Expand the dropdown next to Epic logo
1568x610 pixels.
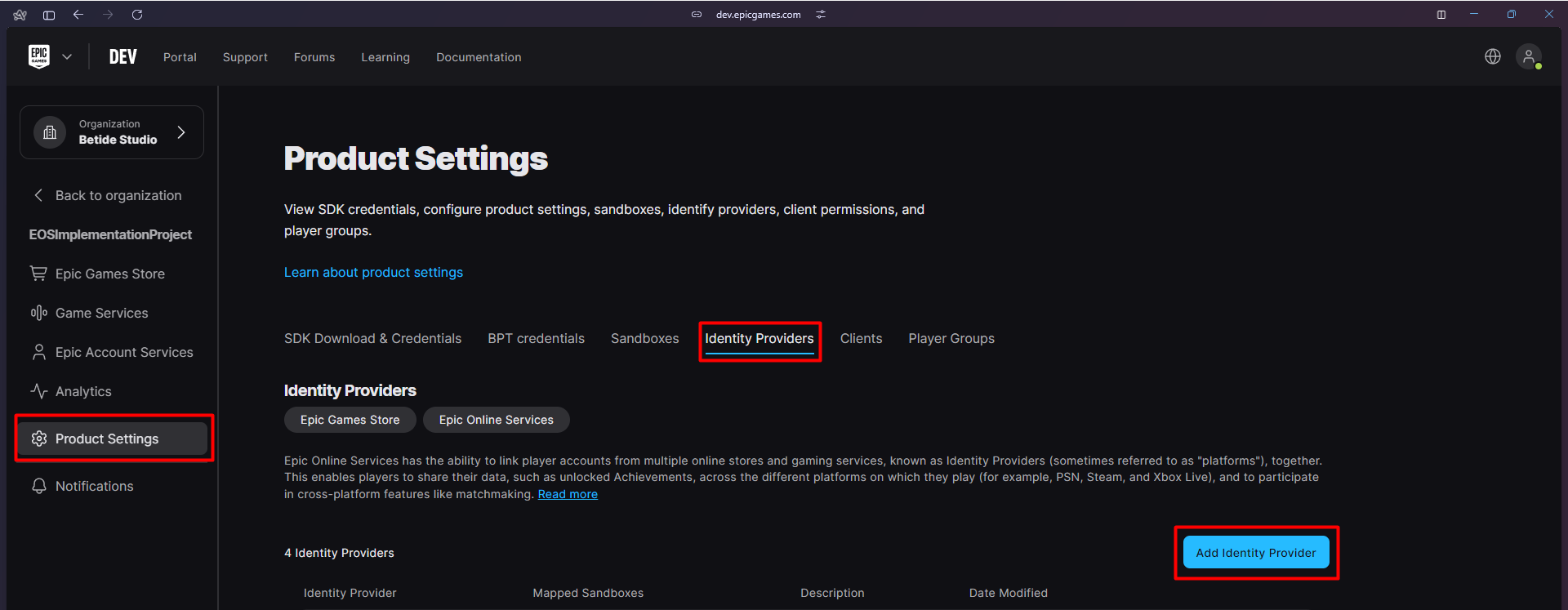[67, 57]
